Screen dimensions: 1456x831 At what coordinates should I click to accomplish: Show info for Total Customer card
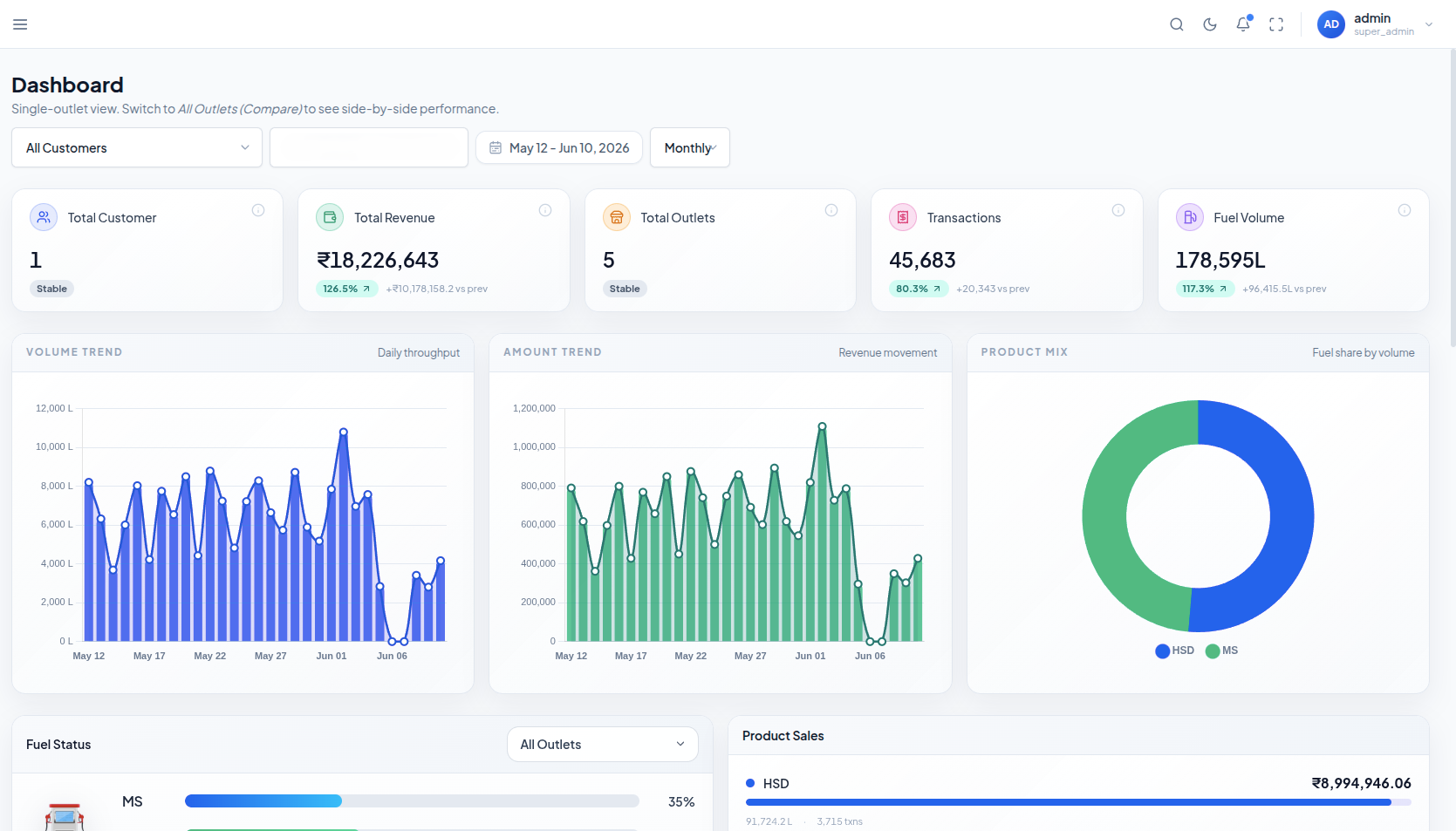(258, 210)
